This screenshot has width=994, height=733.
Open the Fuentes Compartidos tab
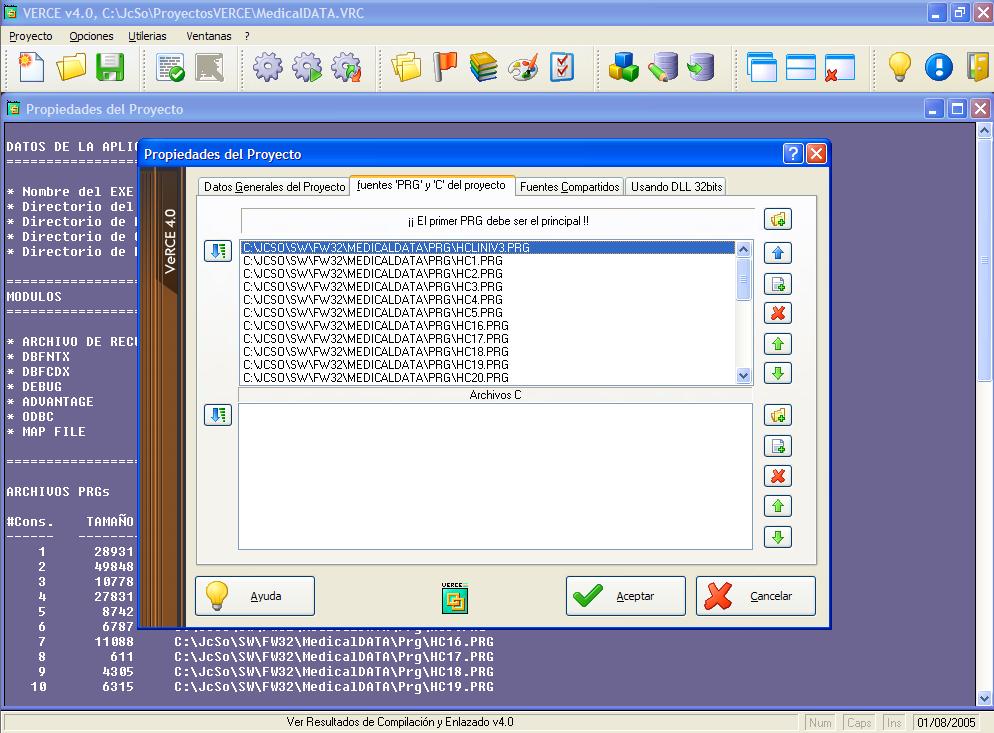(x=570, y=187)
